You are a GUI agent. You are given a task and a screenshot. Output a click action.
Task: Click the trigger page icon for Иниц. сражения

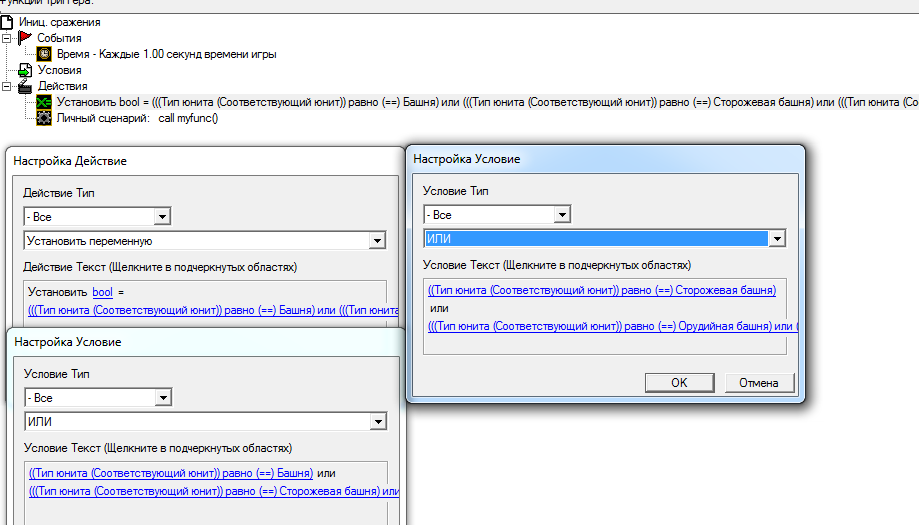coord(6,22)
